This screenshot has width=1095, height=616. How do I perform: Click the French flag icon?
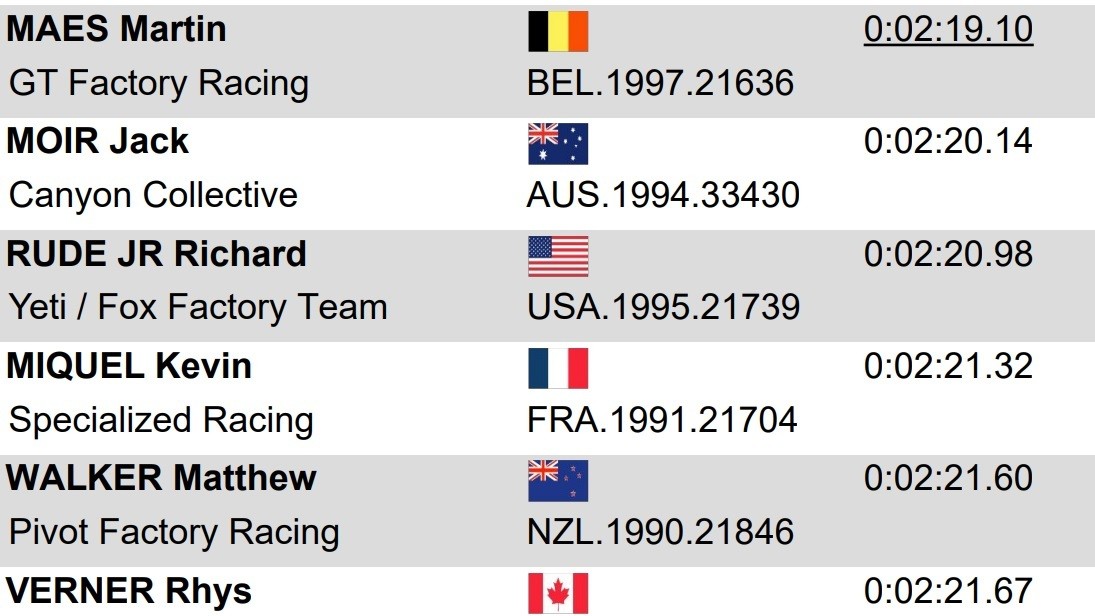point(558,368)
